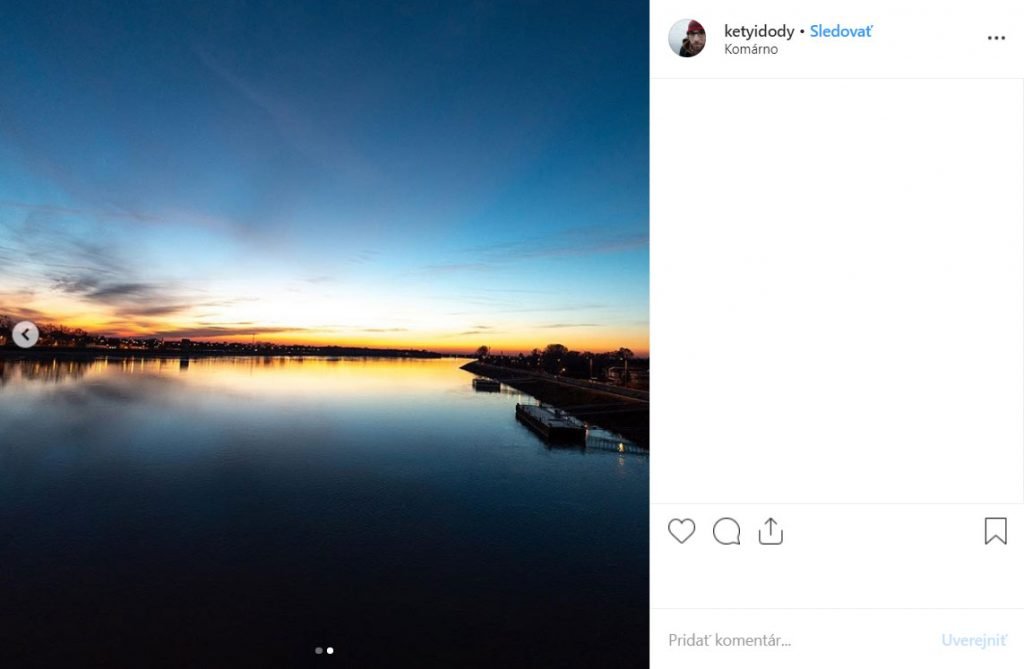The height and width of the screenshot is (669, 1024).
Task: Click the floating dock in the photo
Action: [550, 421]
